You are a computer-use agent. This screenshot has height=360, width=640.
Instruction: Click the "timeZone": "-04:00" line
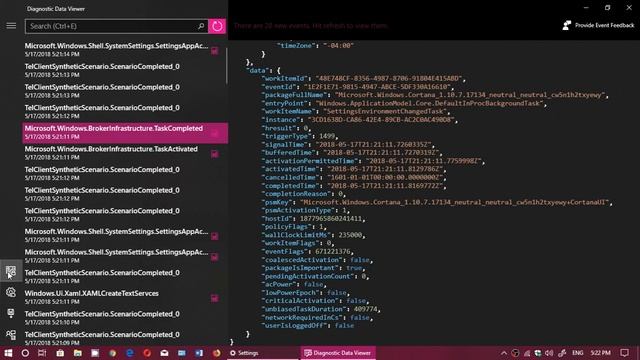coord(315,45)
